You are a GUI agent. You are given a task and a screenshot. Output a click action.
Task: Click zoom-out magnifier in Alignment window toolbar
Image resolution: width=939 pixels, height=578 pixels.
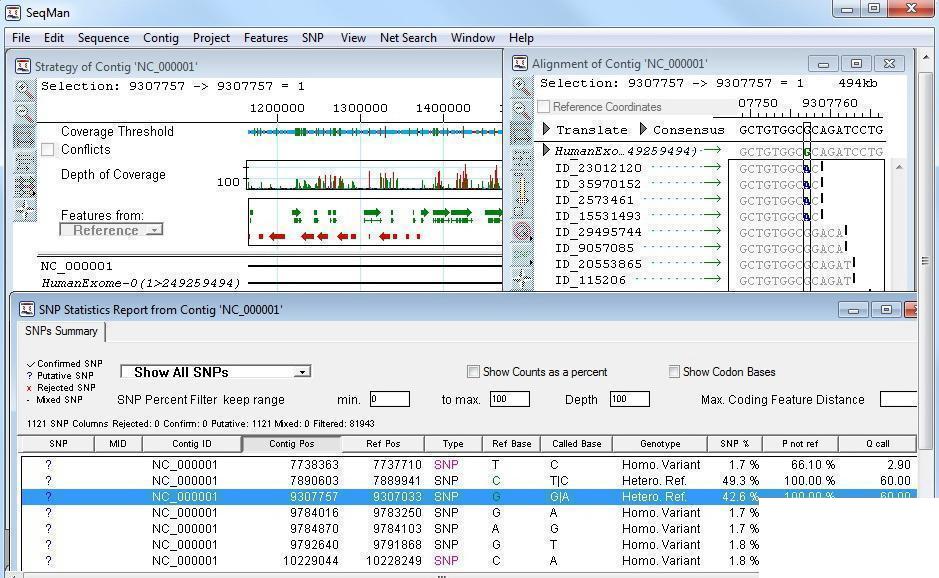[522, 110]
